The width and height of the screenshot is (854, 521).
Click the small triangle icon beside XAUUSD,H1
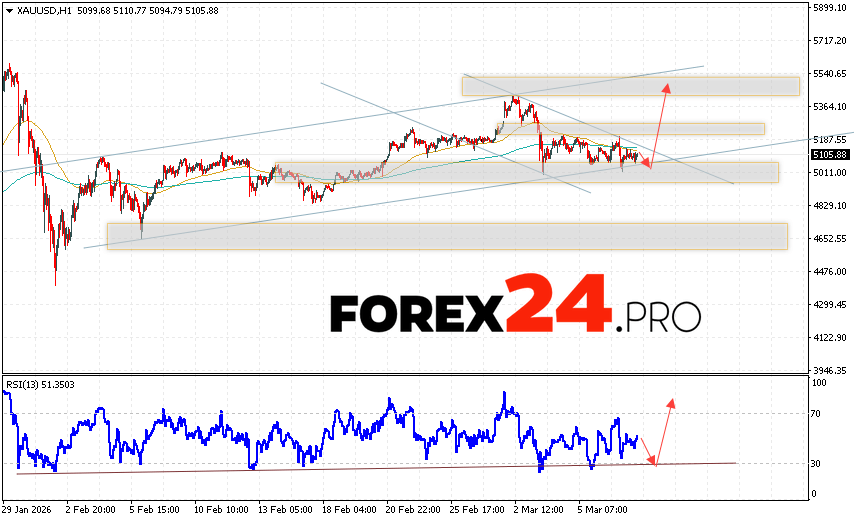[9, 11]
